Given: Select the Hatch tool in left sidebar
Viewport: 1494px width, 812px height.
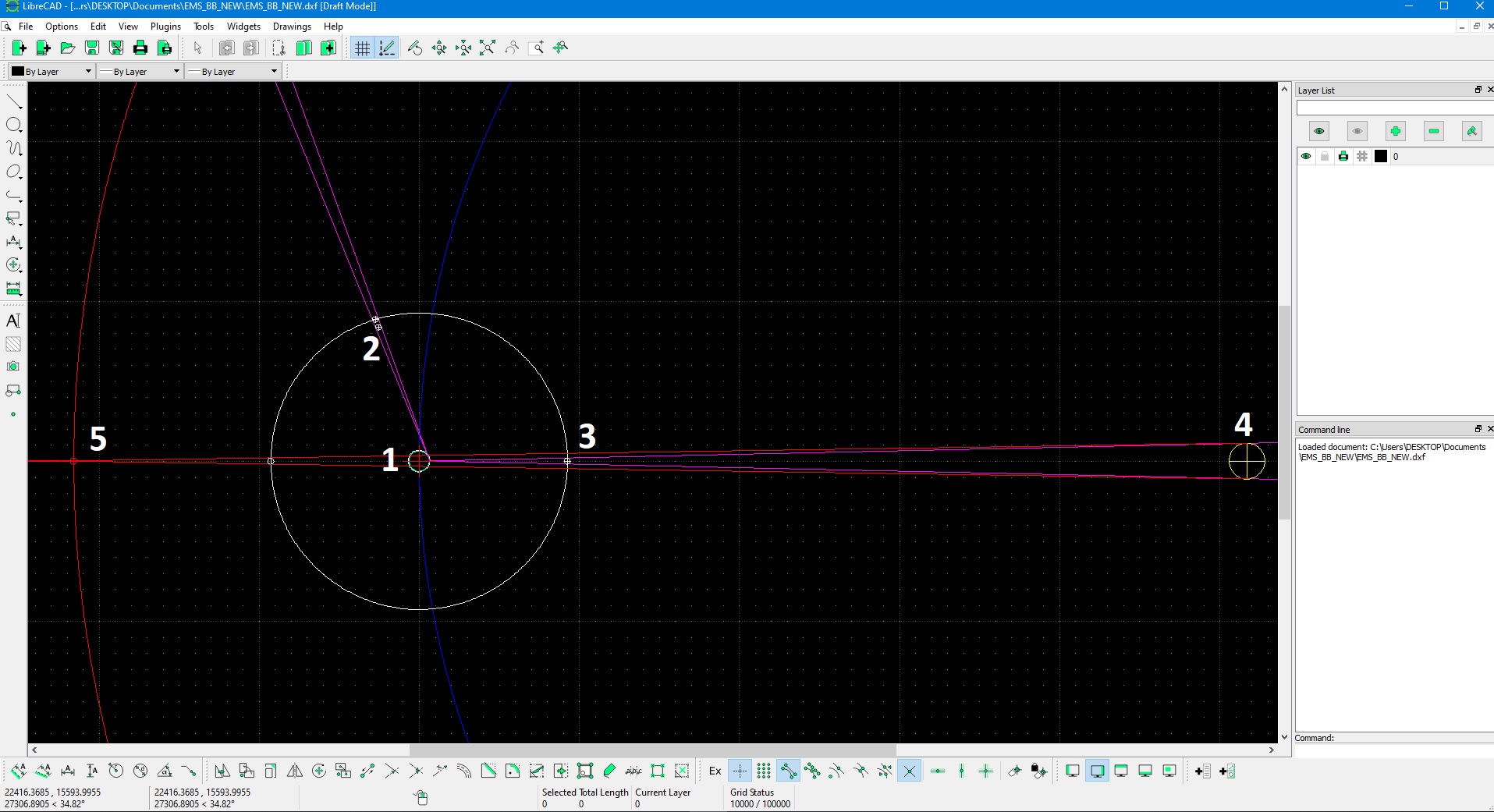Looking at the screenshot, I should click(x=14, y=344).
